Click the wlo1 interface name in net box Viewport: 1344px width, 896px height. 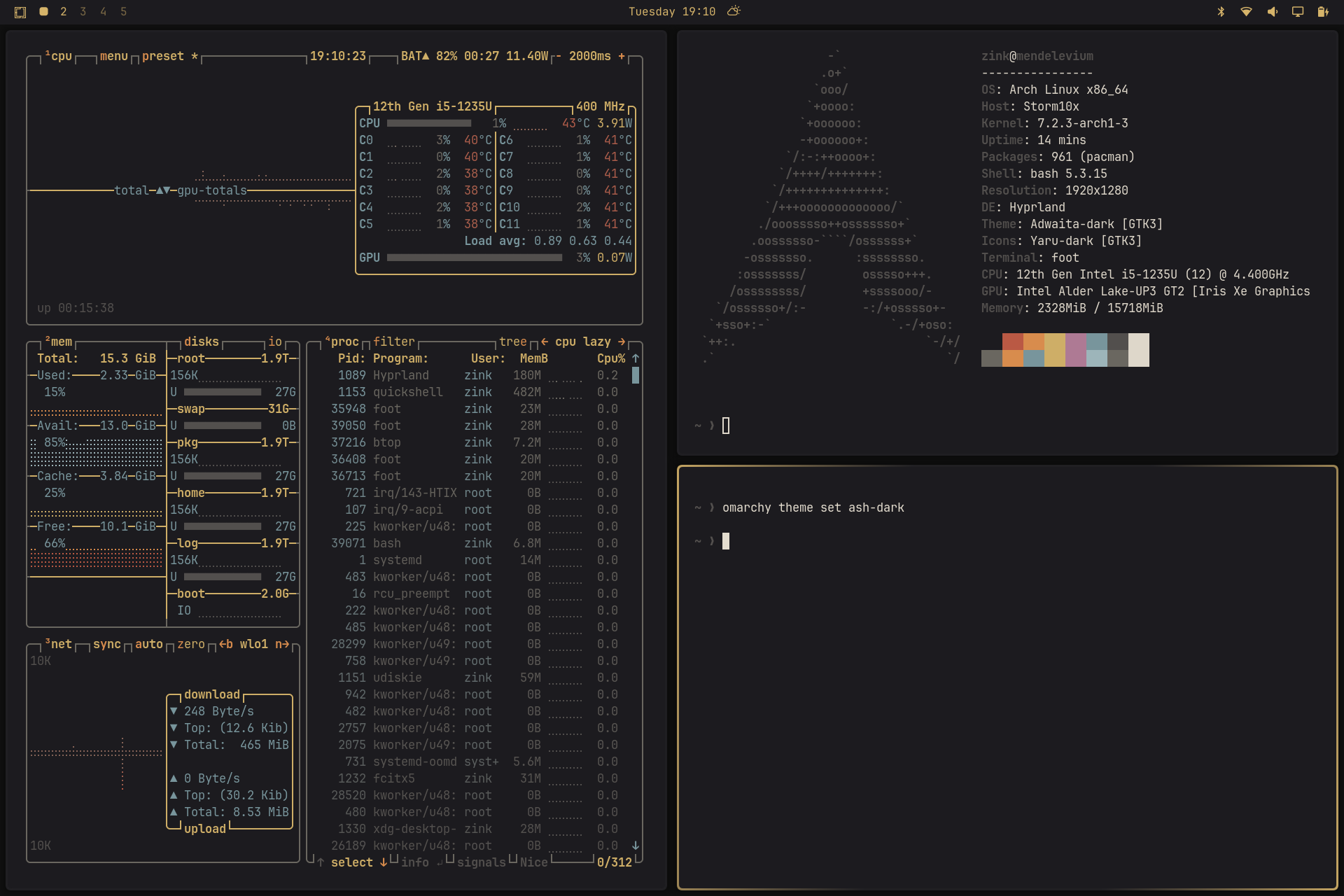click(x=254, y=644)
